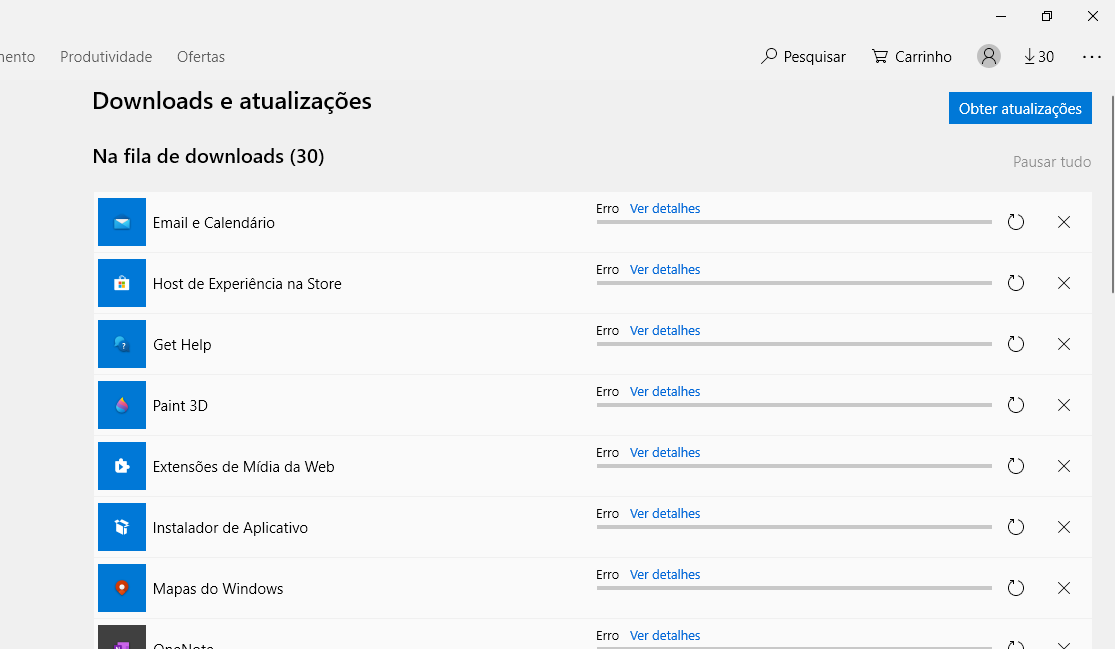Switch to the Produtividade tab
Screen dimensions: 1115x649
coord(106,57)
